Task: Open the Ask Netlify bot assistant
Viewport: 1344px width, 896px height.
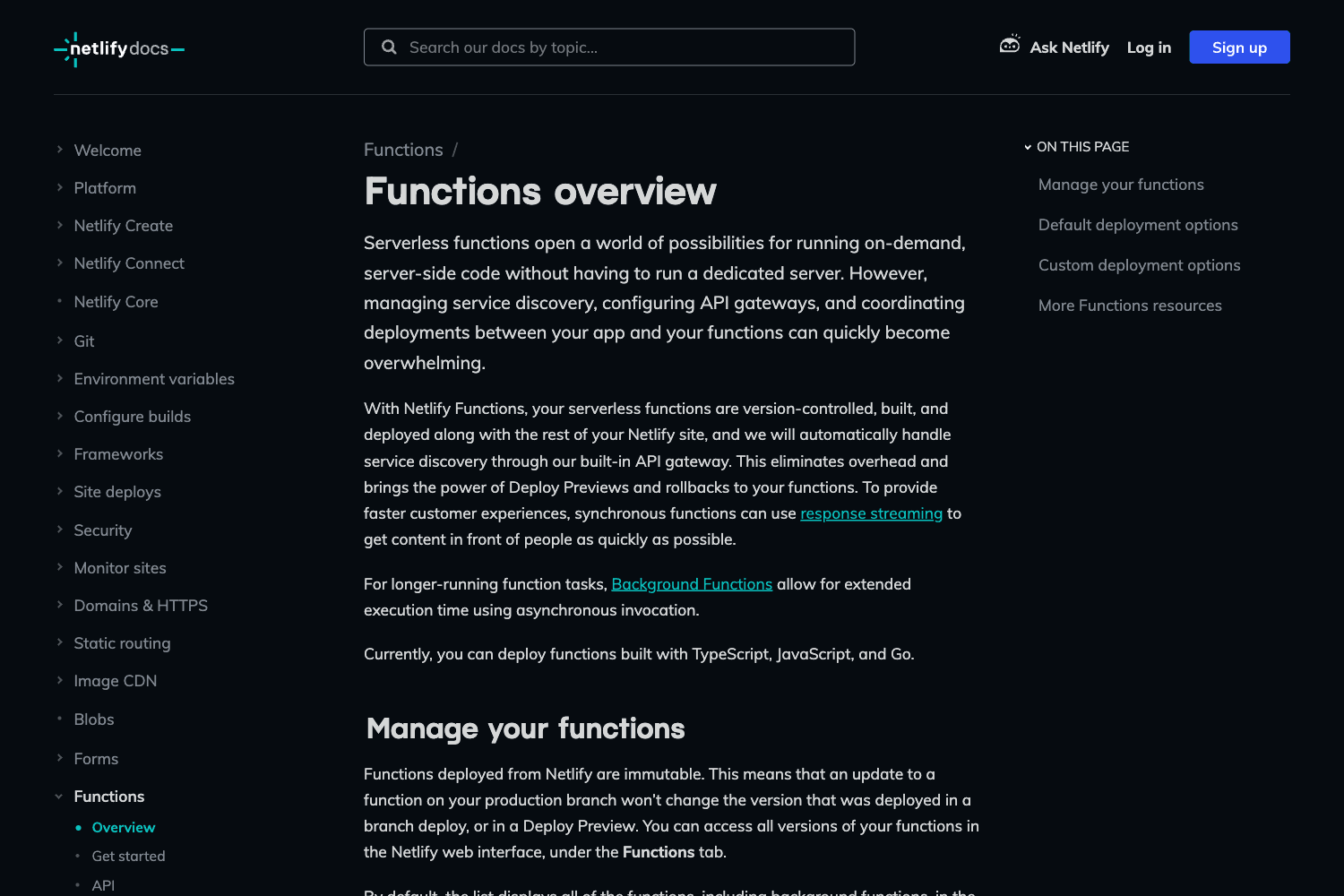Action: tap(1054, 47)
